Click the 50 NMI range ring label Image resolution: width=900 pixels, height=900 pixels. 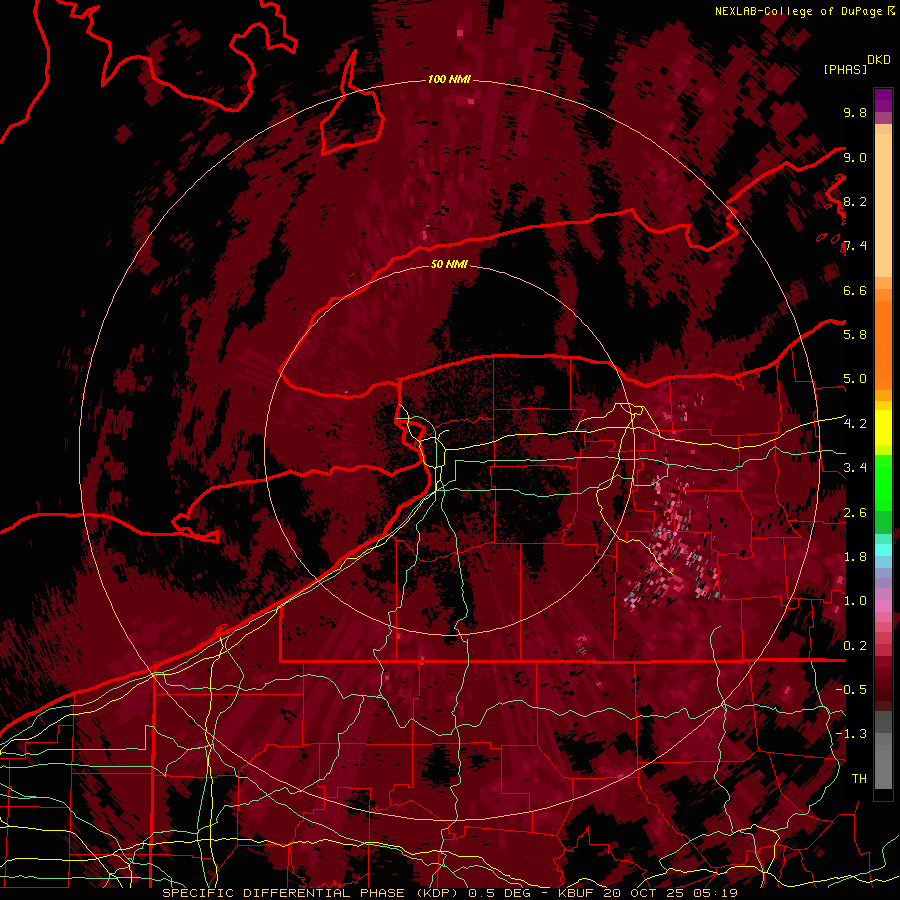(x=449, y=264)
